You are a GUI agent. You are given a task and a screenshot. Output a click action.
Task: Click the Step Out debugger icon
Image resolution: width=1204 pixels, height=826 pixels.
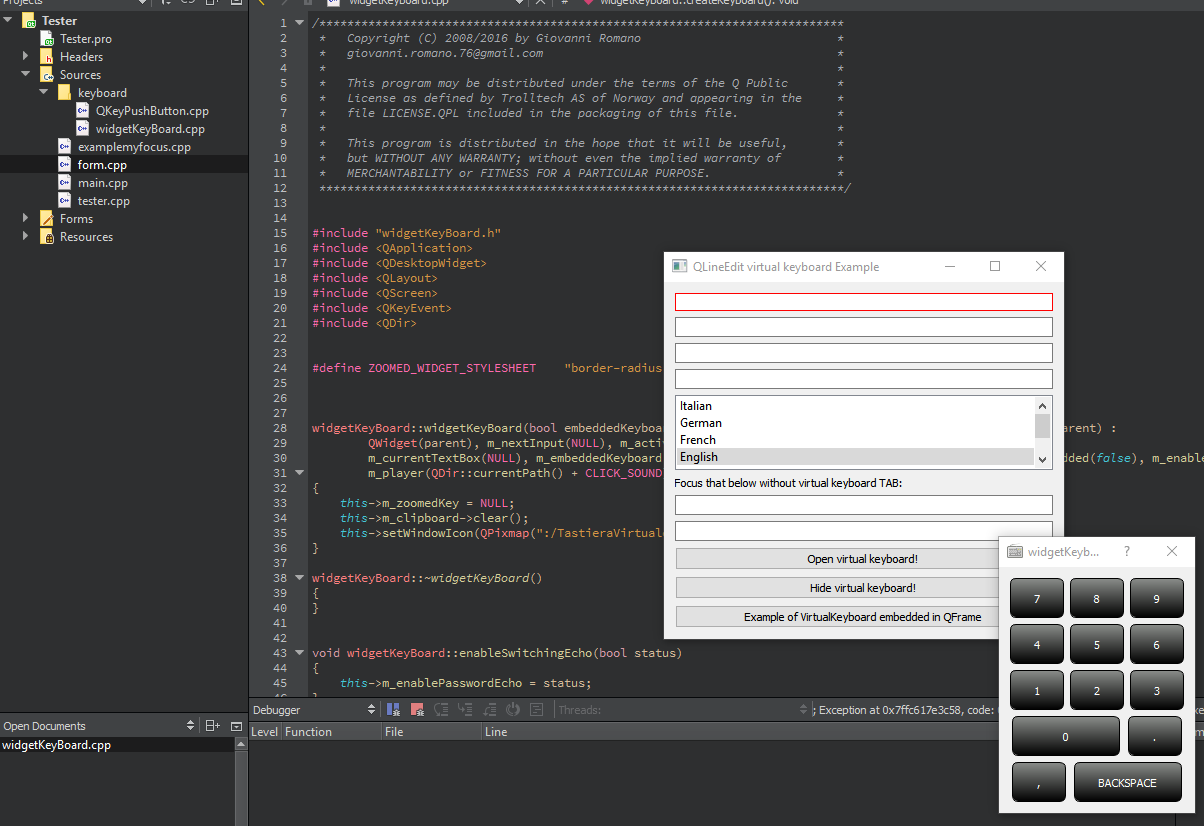(489, 709)
